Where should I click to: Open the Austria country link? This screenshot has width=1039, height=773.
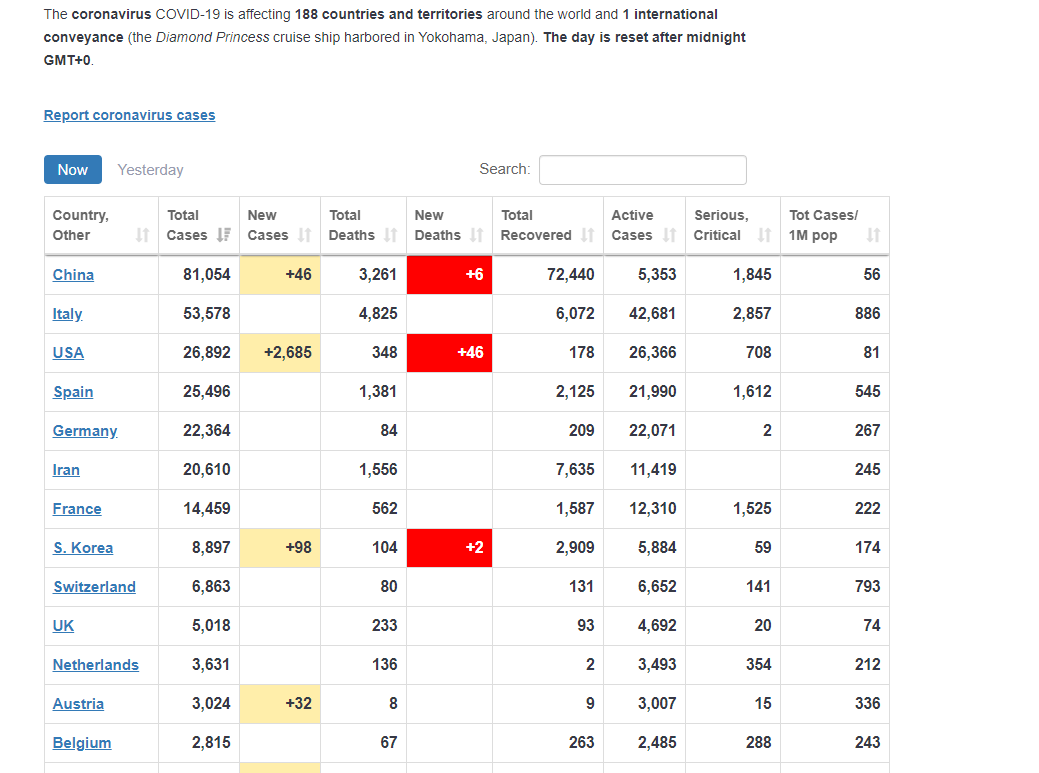tap(78, 705)
